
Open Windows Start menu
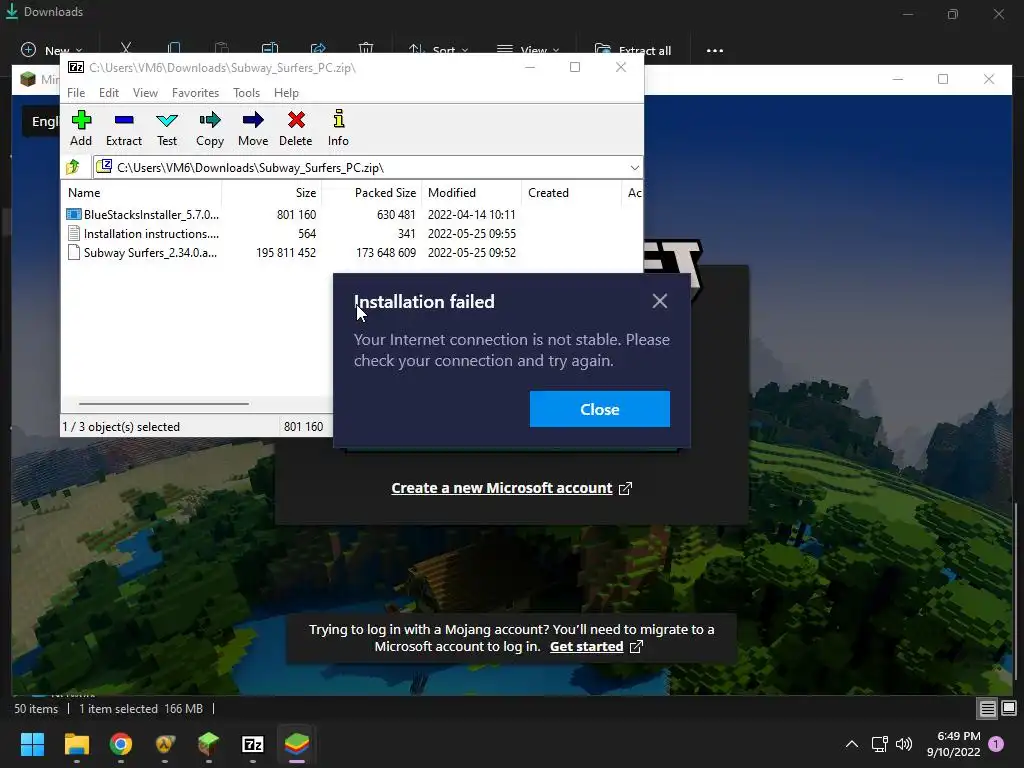[32, 744]
